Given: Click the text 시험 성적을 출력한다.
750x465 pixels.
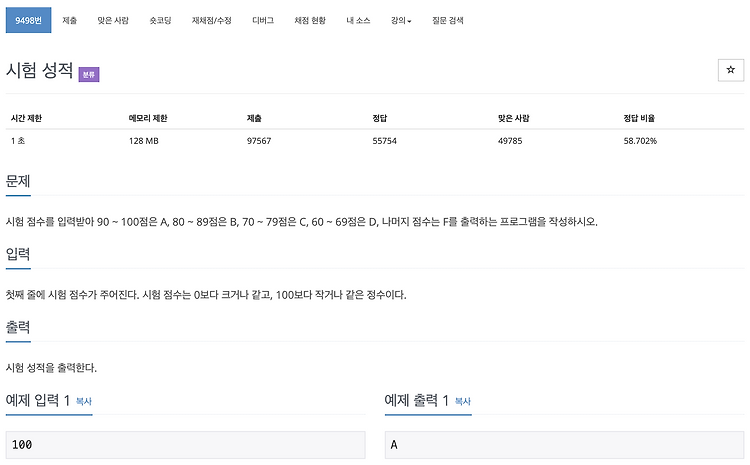Looking at the screenshot, I should coord(51,367).
